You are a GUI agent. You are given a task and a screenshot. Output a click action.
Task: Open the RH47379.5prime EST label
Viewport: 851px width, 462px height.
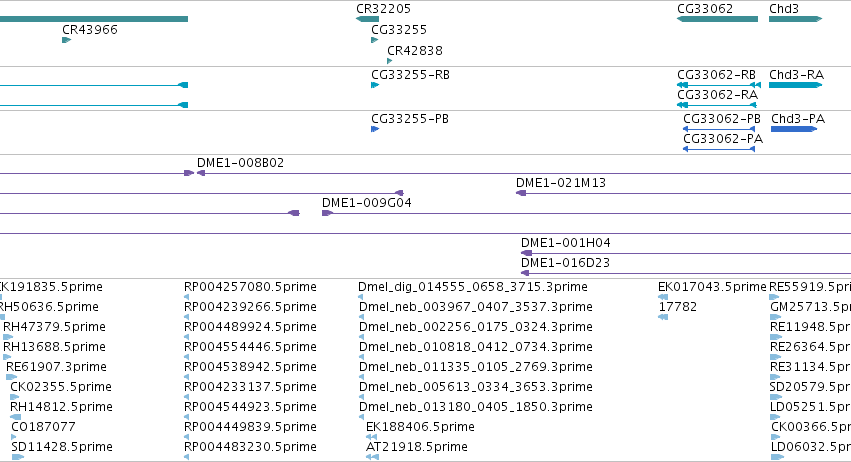point(54,327)
